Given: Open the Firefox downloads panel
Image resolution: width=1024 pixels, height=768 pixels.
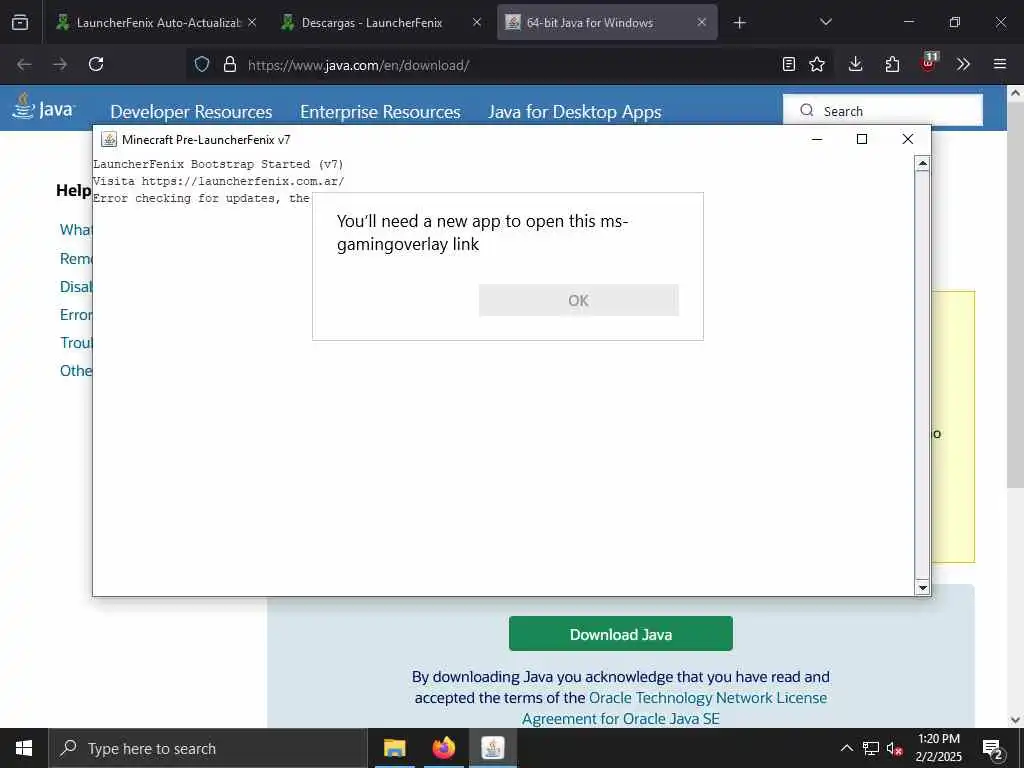Looking at the screenshot, I should pyautogui.click(x=856, y=64).
